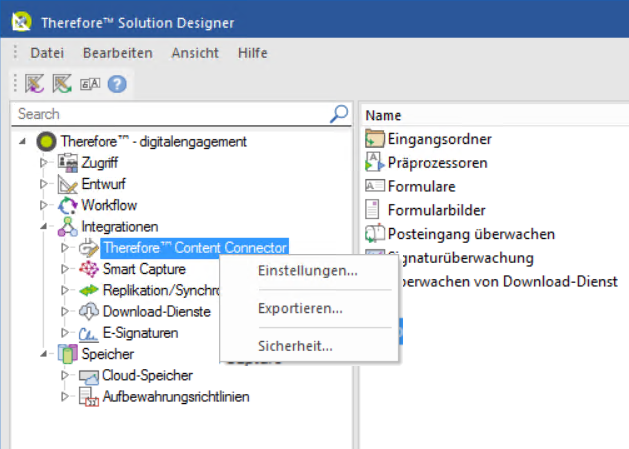Choose Exportieren... from the context menu

tap(300, 309)
